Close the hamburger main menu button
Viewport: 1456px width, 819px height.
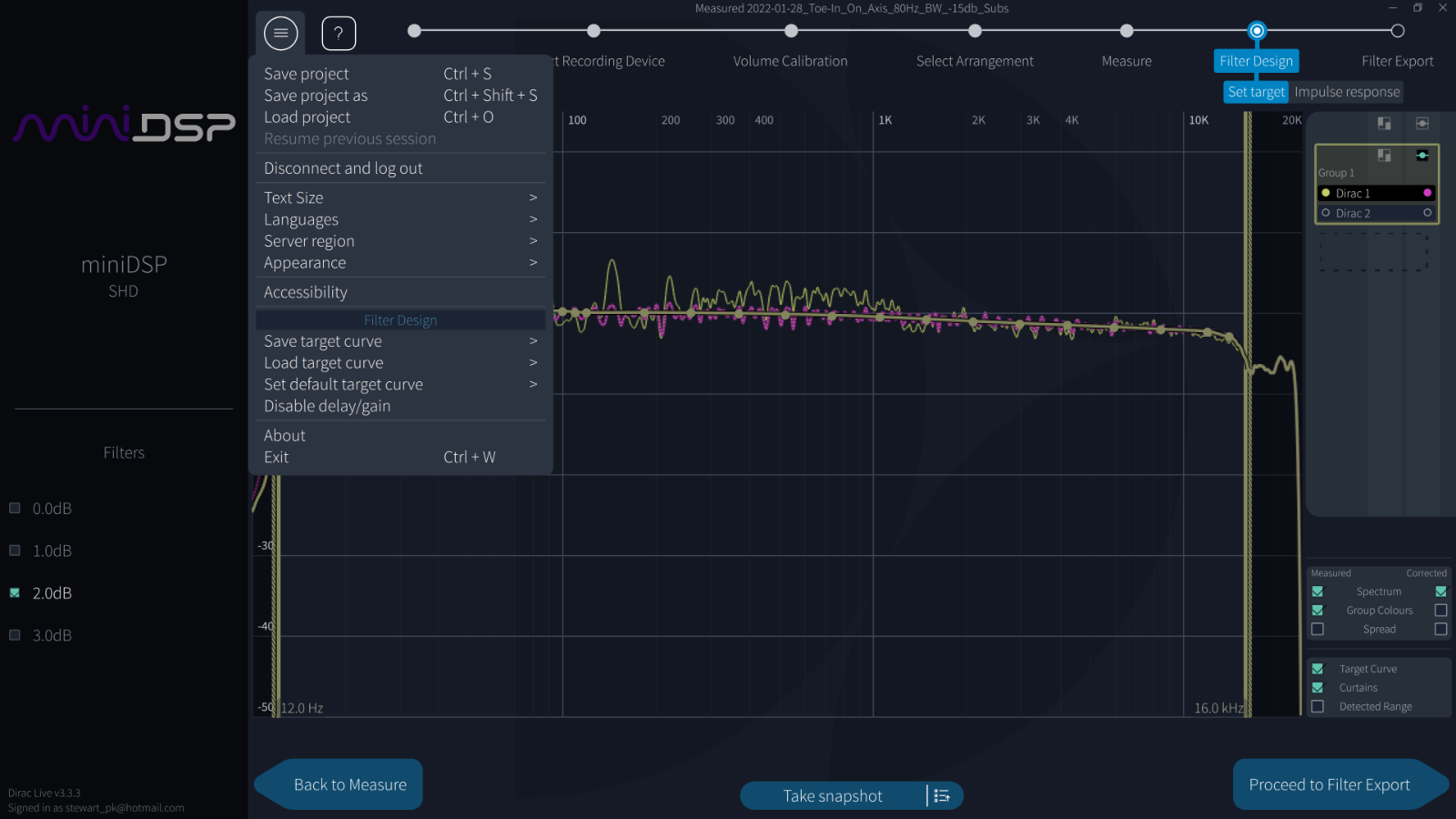pos(280,34)
